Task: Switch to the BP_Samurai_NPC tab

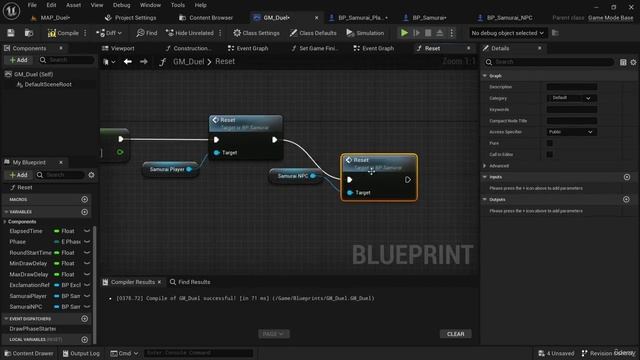Action: point(509,18)
